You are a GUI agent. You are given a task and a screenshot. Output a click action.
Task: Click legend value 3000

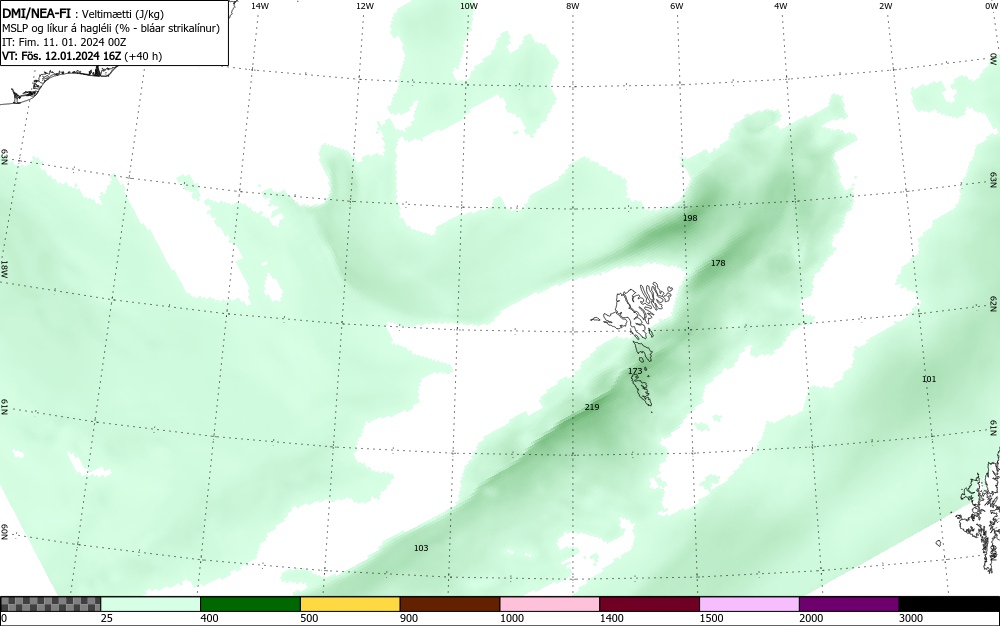pos(911,618)
